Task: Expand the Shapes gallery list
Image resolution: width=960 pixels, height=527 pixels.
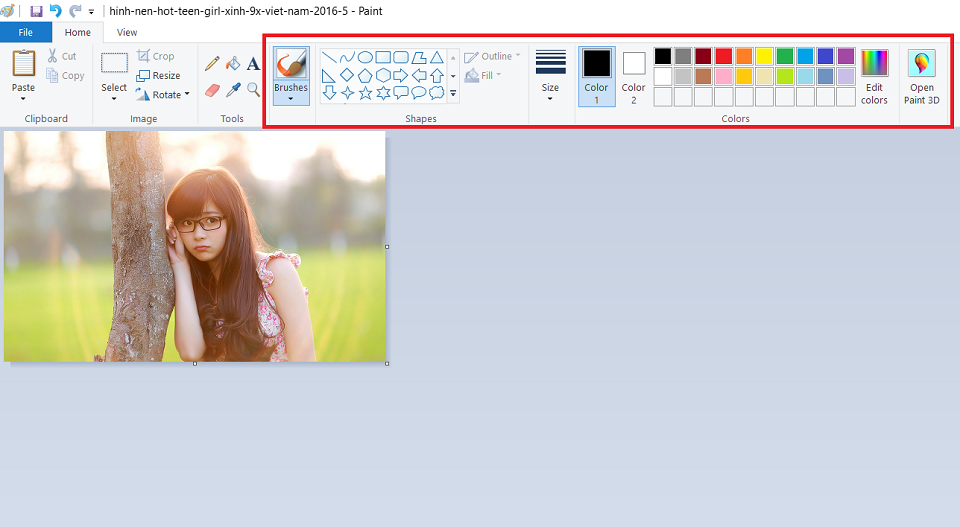Action: point(453,94)
